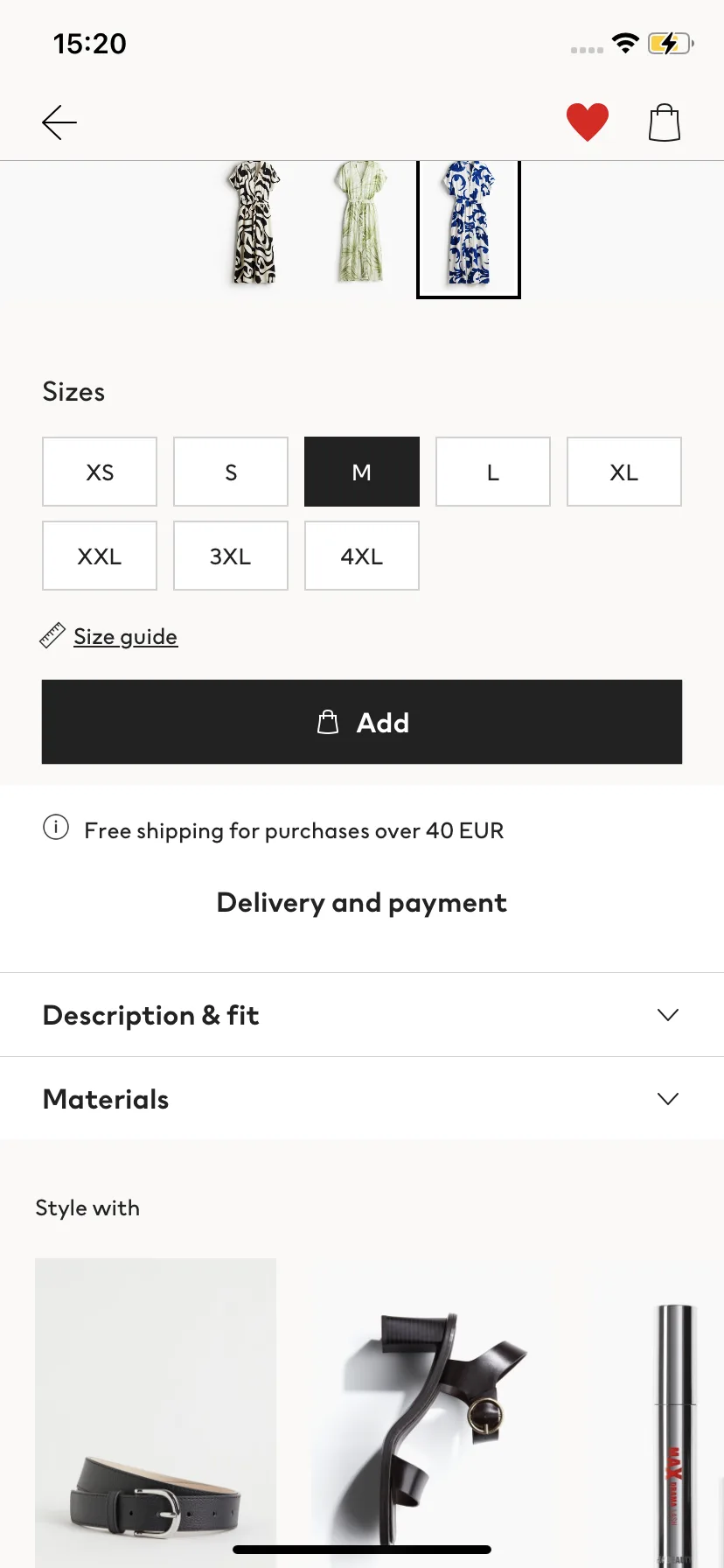Choose size 4XL
The image size is (724, 1568).
tap(362, 556)
